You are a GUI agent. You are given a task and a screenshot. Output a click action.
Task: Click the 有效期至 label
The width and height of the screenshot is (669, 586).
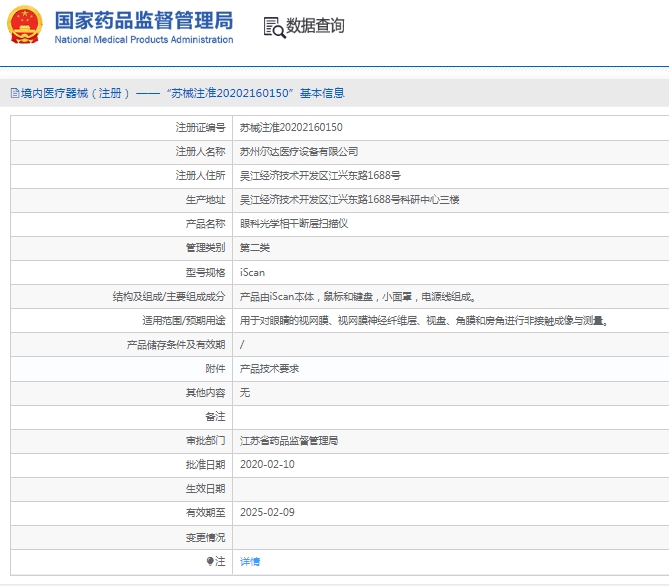[x=205, y=512]
